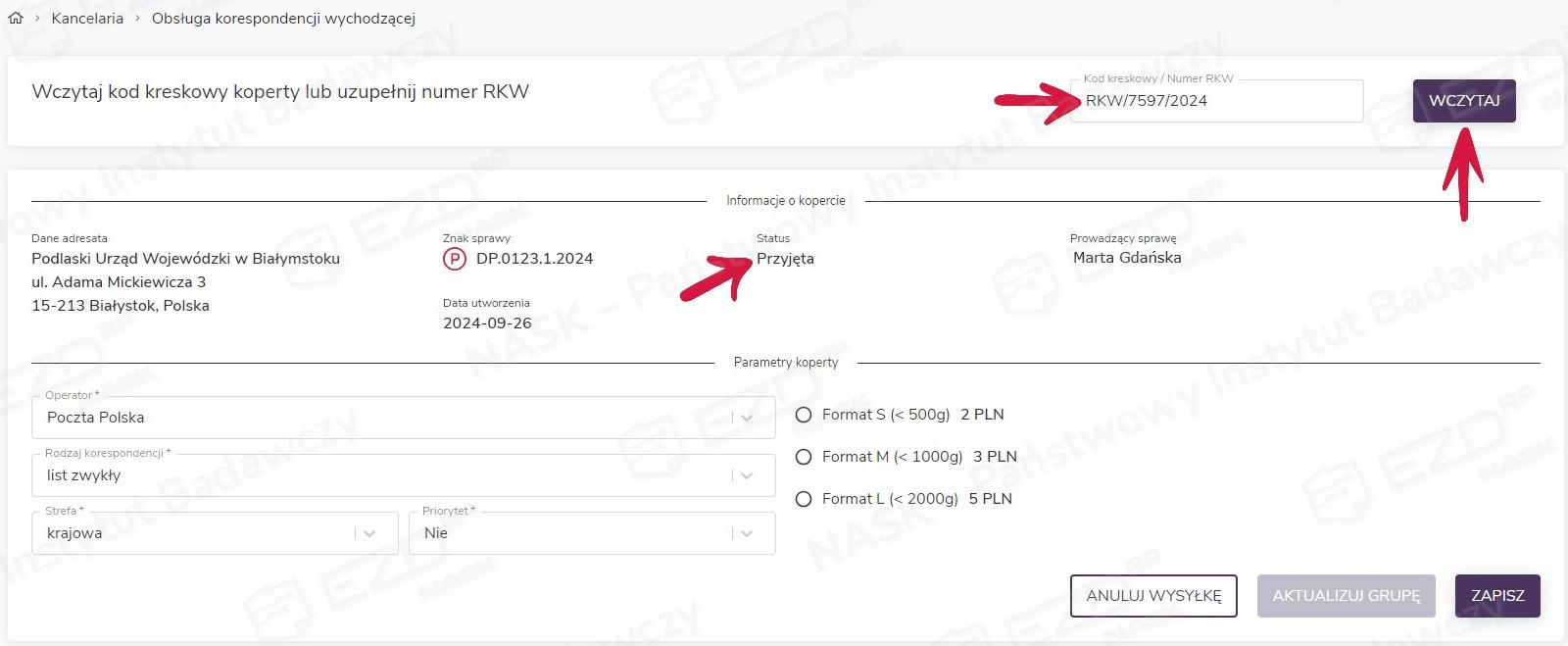1568x646 pixels.
Task: Click ANULUJ WYSYŁKĘ button
Action: pos(1153,596)
